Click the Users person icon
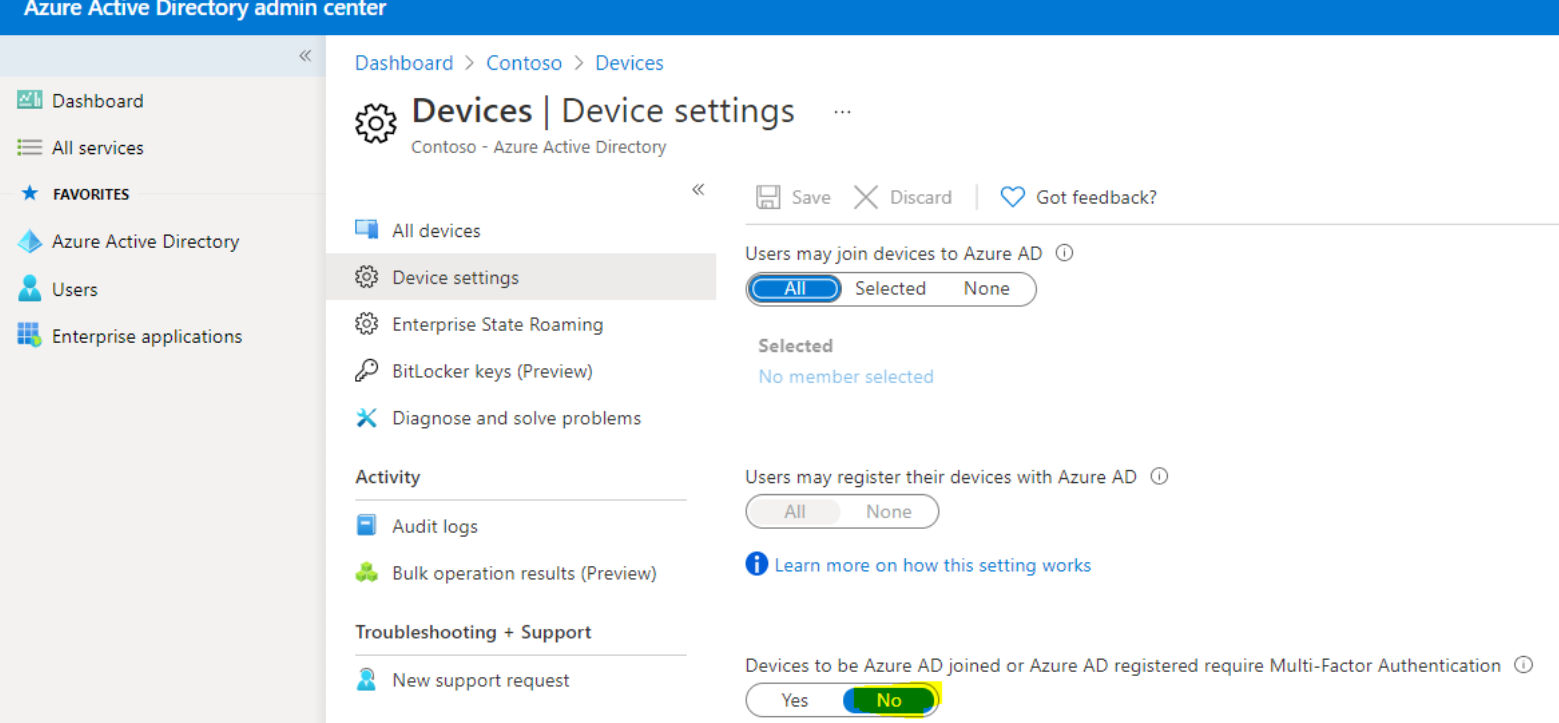This screenshot has width=1559, height=723. tap(30, 288)
